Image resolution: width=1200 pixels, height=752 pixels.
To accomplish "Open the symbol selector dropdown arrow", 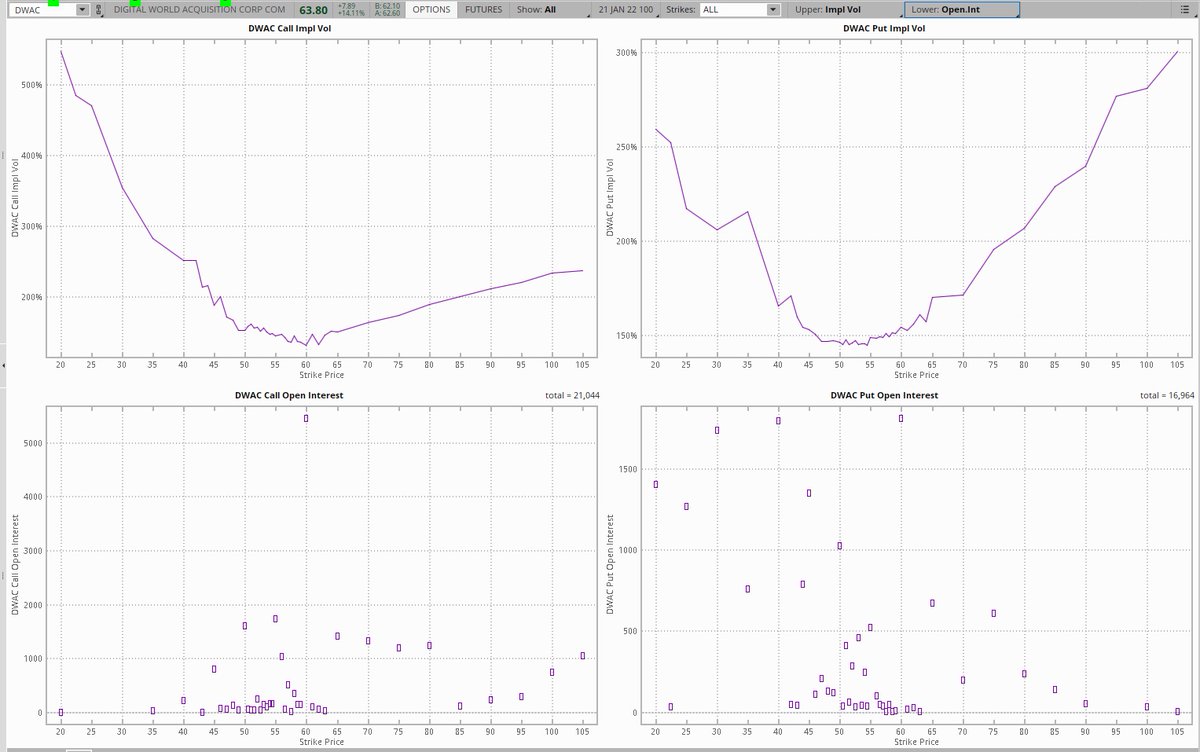I will 83,9.
